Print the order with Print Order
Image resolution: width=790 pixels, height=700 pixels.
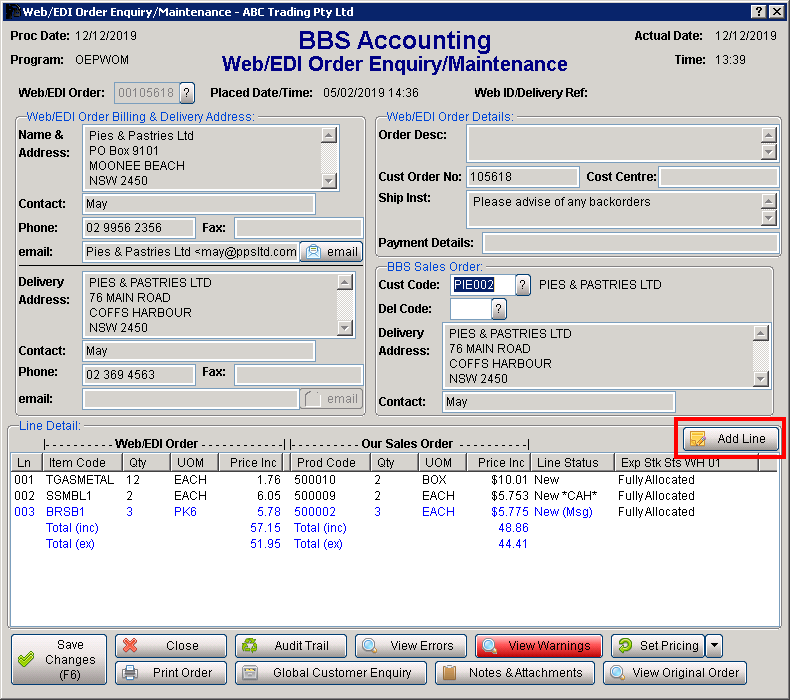pos(170,673)
